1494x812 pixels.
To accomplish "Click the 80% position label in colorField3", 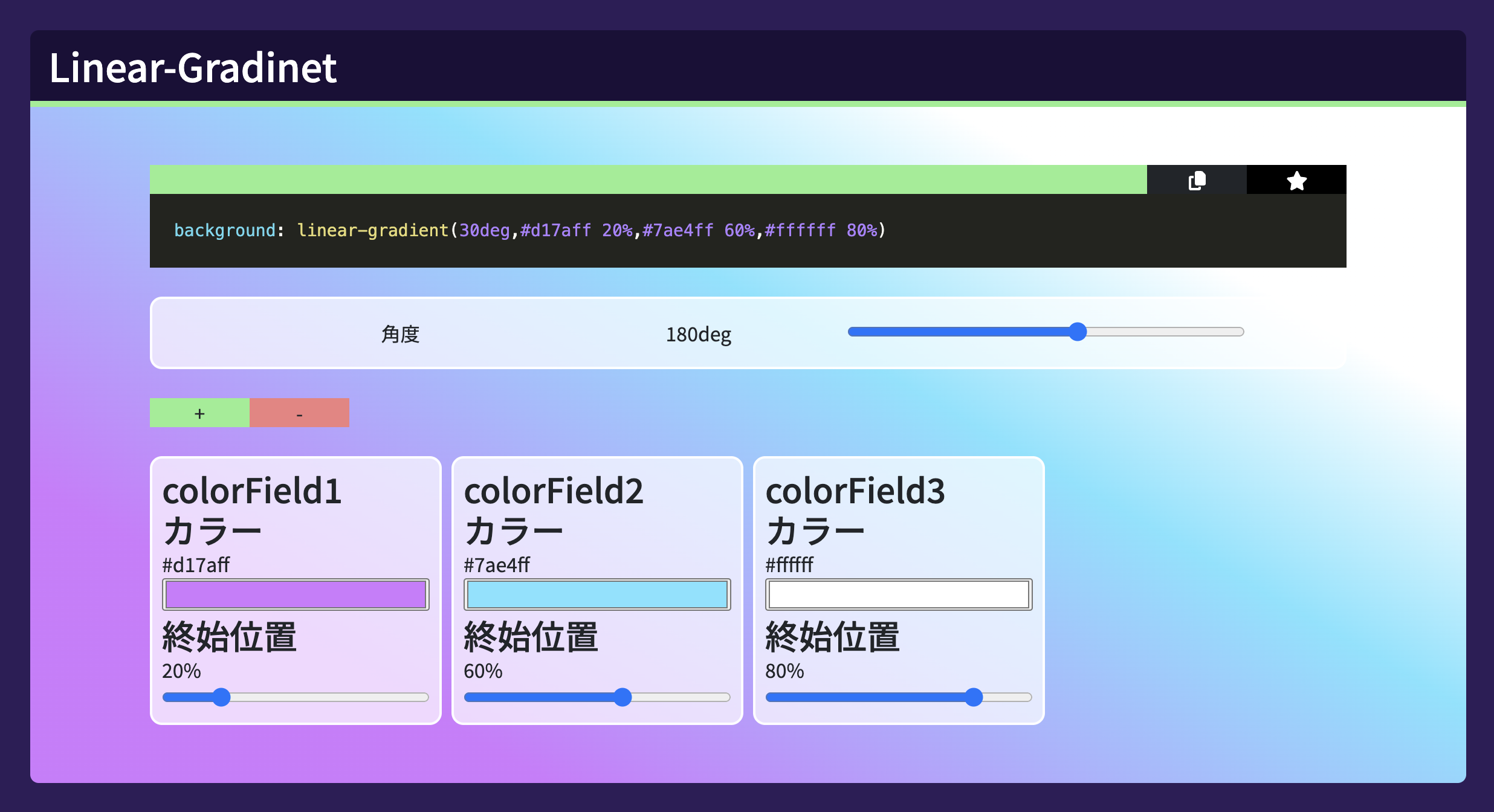I will [784, 671].
